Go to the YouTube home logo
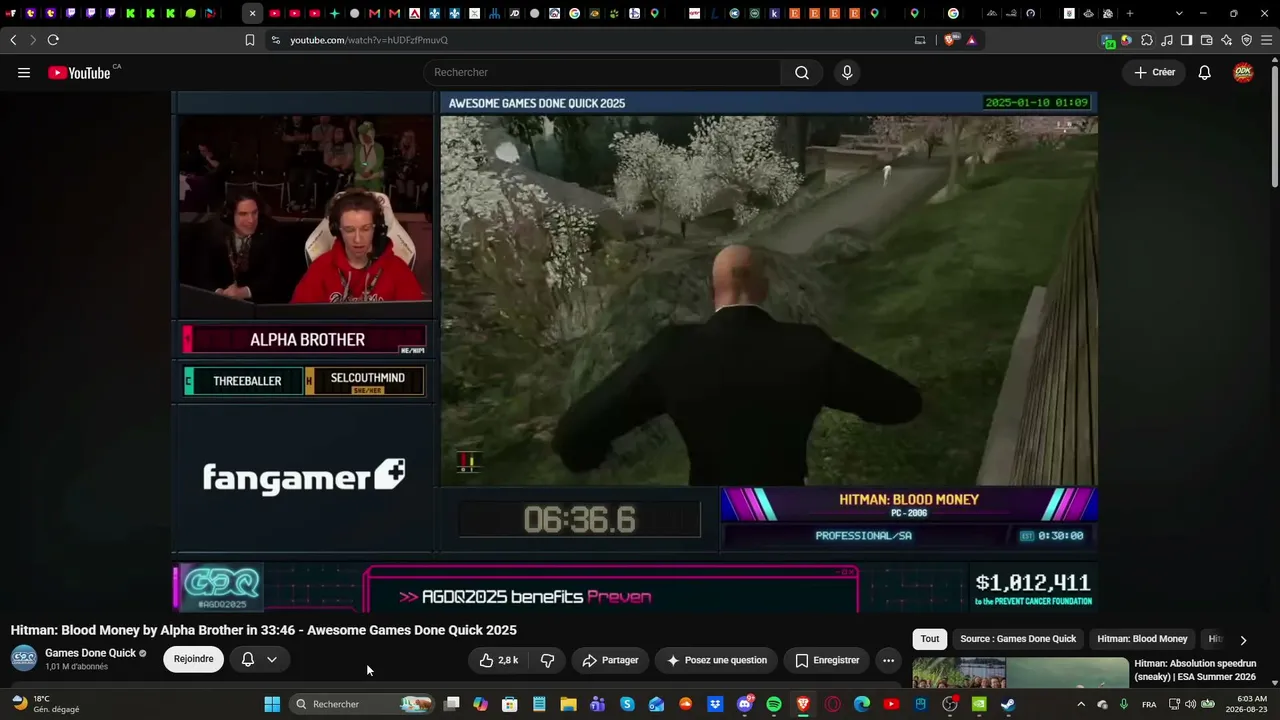This screenshot has height=720, width=1280. [78, 72]
